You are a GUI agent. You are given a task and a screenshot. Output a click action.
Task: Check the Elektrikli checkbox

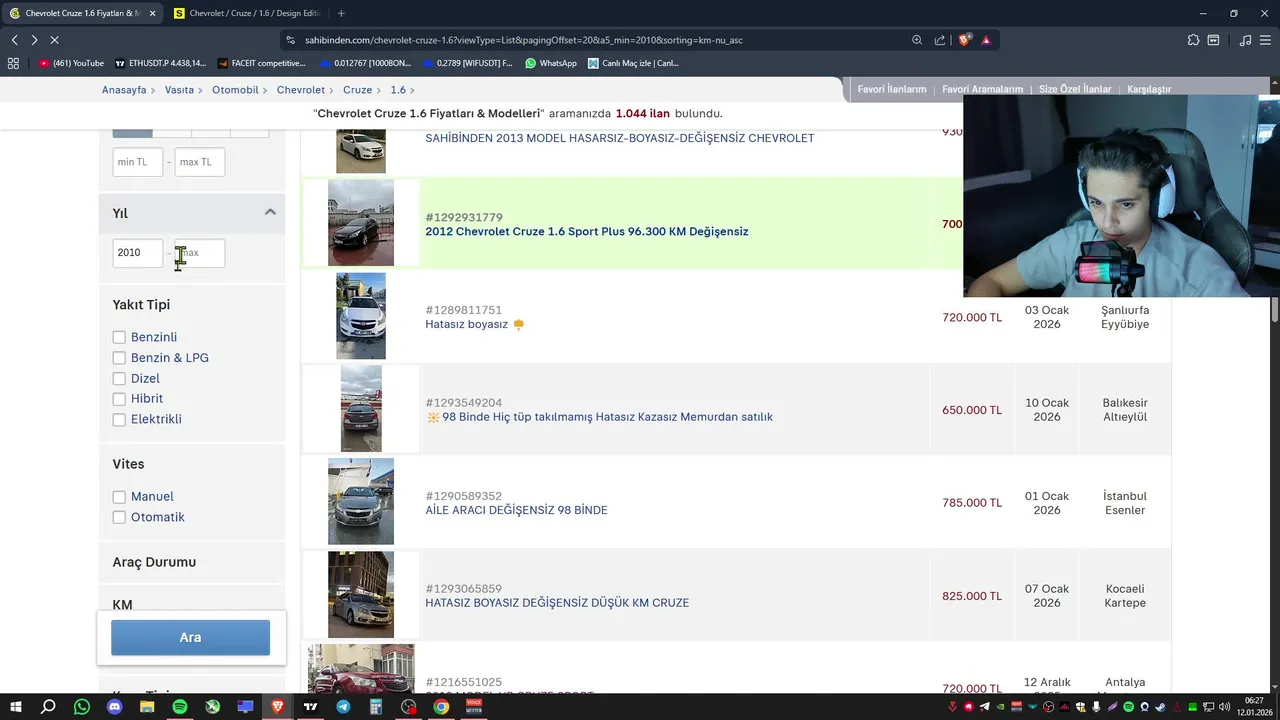(x=119, y=420)
